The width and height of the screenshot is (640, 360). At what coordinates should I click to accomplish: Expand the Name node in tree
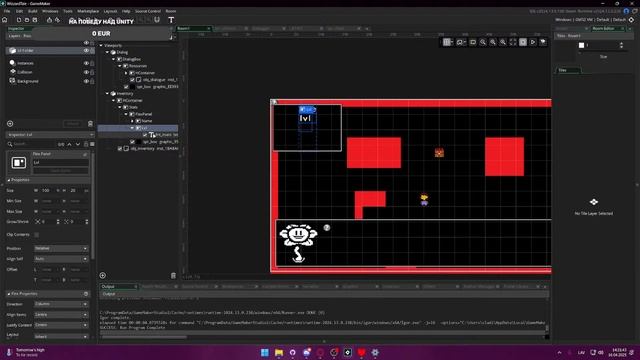pyautogui.click(x=132, y=121)
